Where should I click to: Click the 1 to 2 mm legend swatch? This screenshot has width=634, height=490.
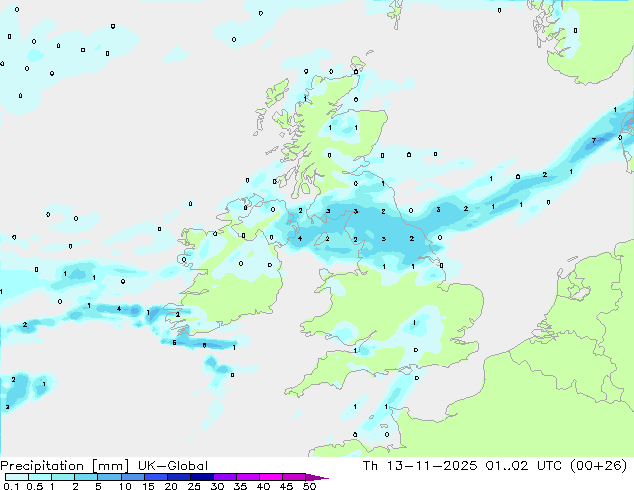pos(63,477)
